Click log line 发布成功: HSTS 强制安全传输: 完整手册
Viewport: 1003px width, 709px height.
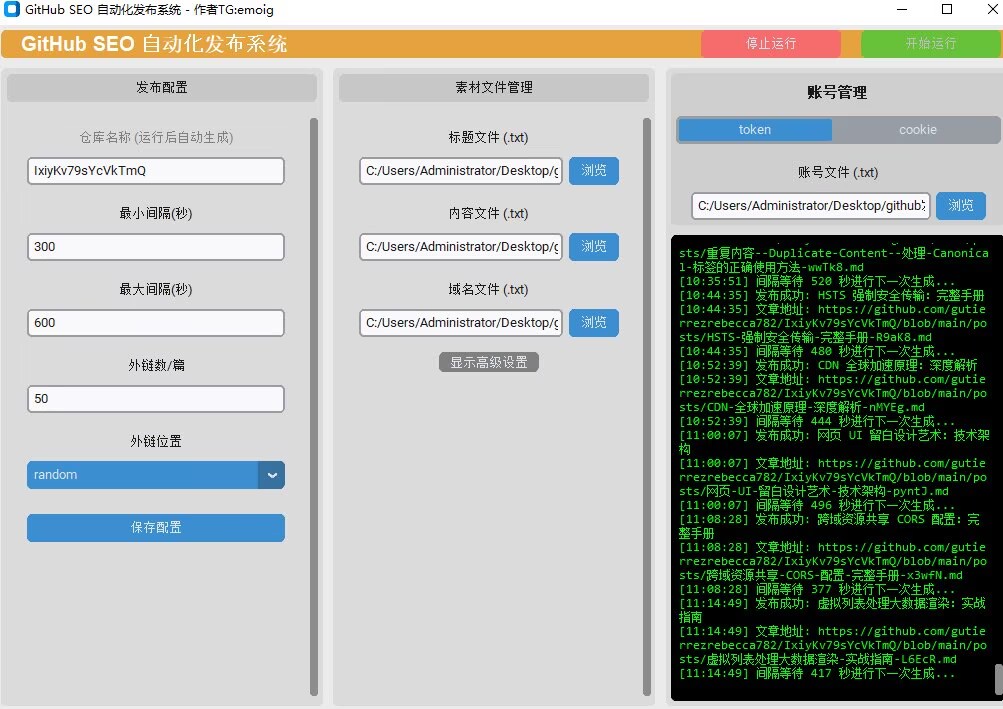[x=832, y=296]
